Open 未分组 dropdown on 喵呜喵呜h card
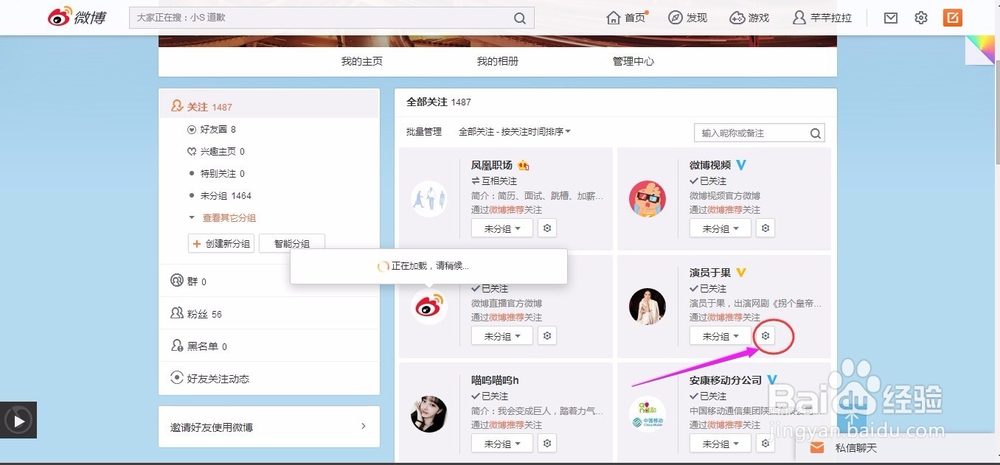 point(502,443)
